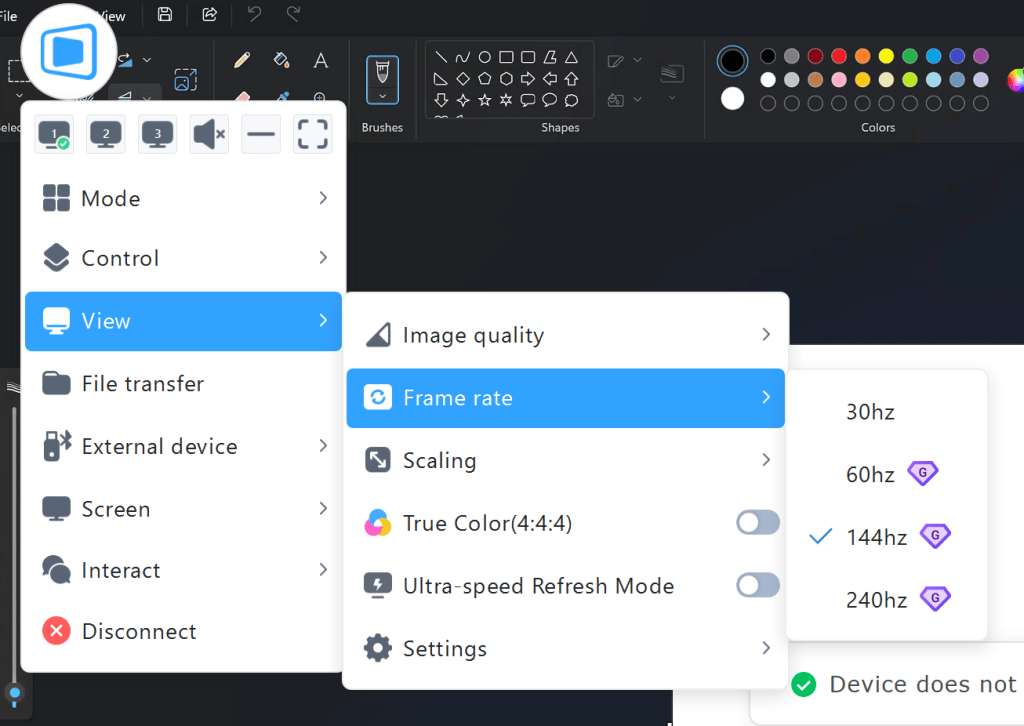This screenshot has height=726, width=1024.
Task: Select the Text tool in Paint
Action: 321,61
